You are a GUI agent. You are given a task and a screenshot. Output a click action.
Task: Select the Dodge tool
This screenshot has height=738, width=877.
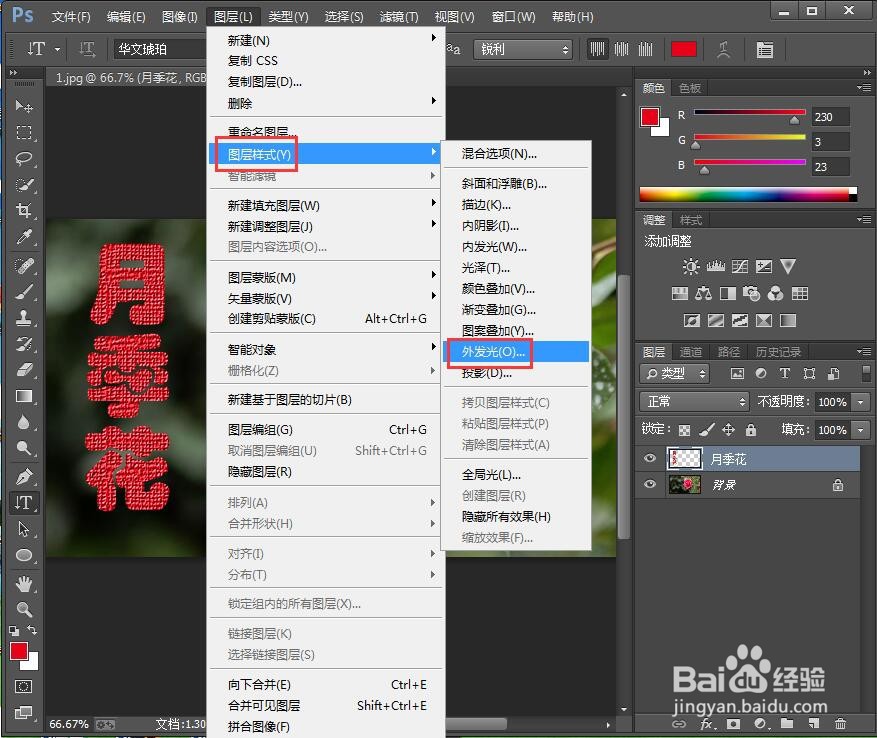pyautogui.click(x=23, y=448)
